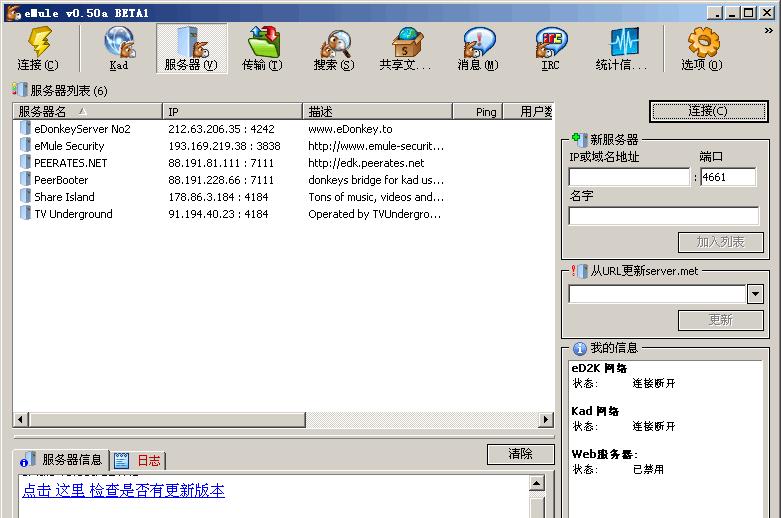Focus the server.met URL text box

point(657,294)
